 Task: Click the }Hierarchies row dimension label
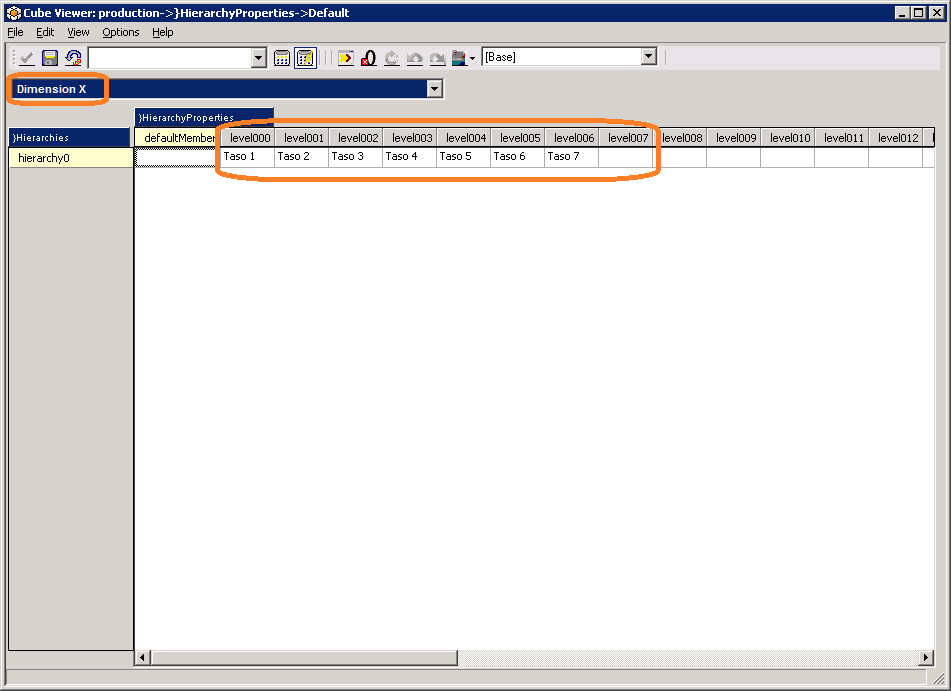click(x=70, y=137)
